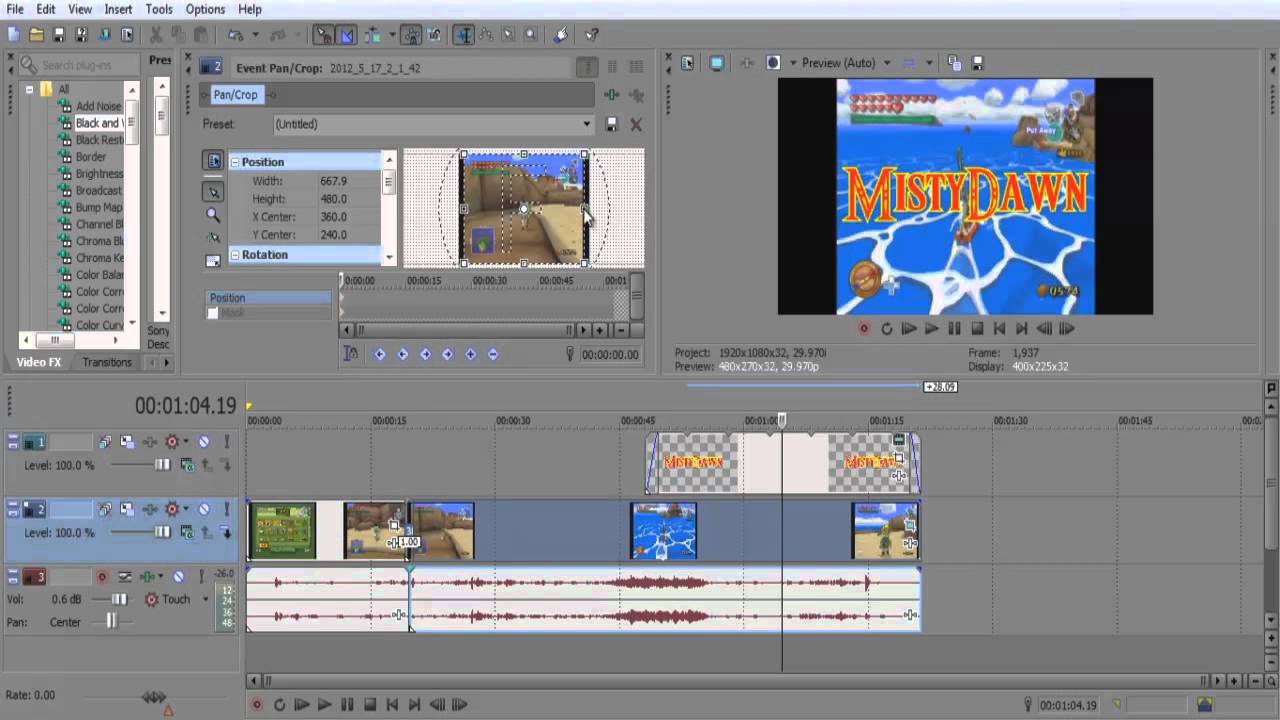Screen dimensions: 1280x720
Task: Solo audio track 3
Action: (x=203, y=577)
